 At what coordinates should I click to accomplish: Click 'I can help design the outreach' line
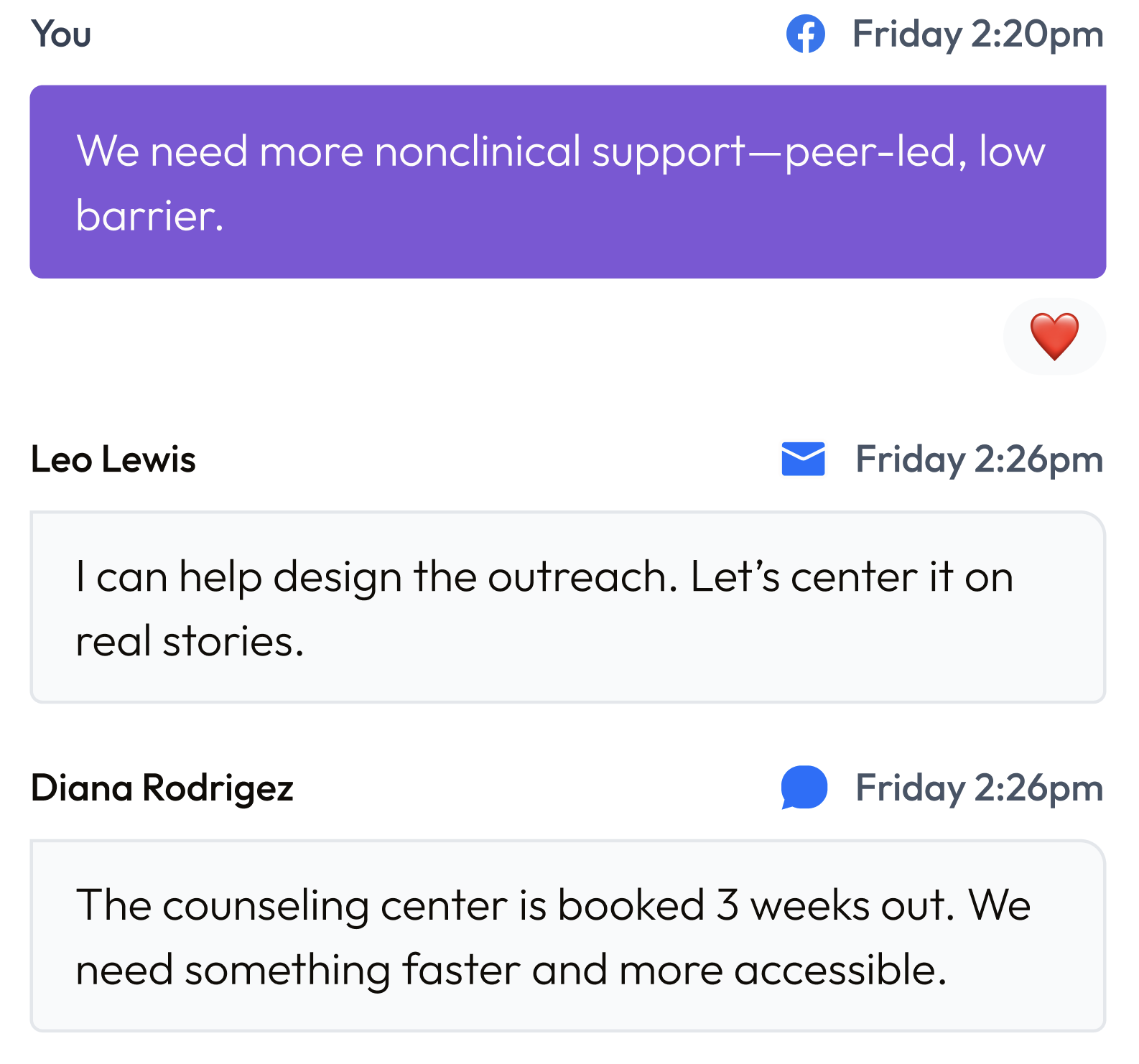[544, 577]
